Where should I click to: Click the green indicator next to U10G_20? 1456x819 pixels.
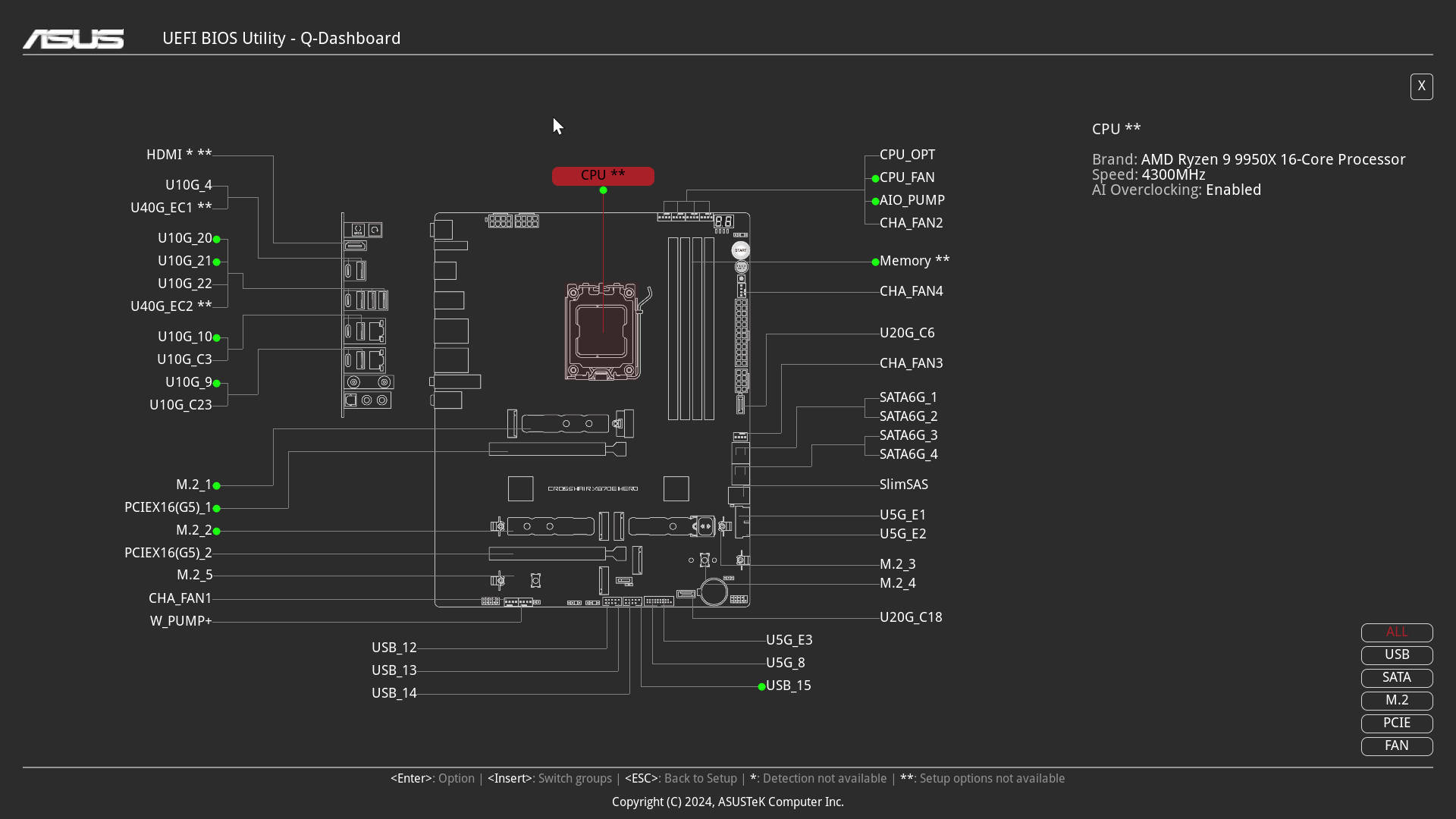[x=217, y=239]
